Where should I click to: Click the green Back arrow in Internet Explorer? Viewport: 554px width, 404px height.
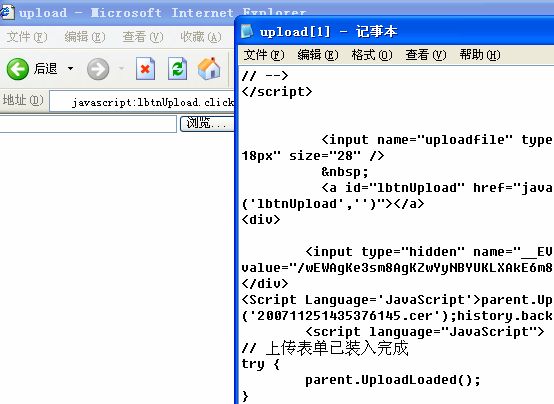click(x=17, y=69)
